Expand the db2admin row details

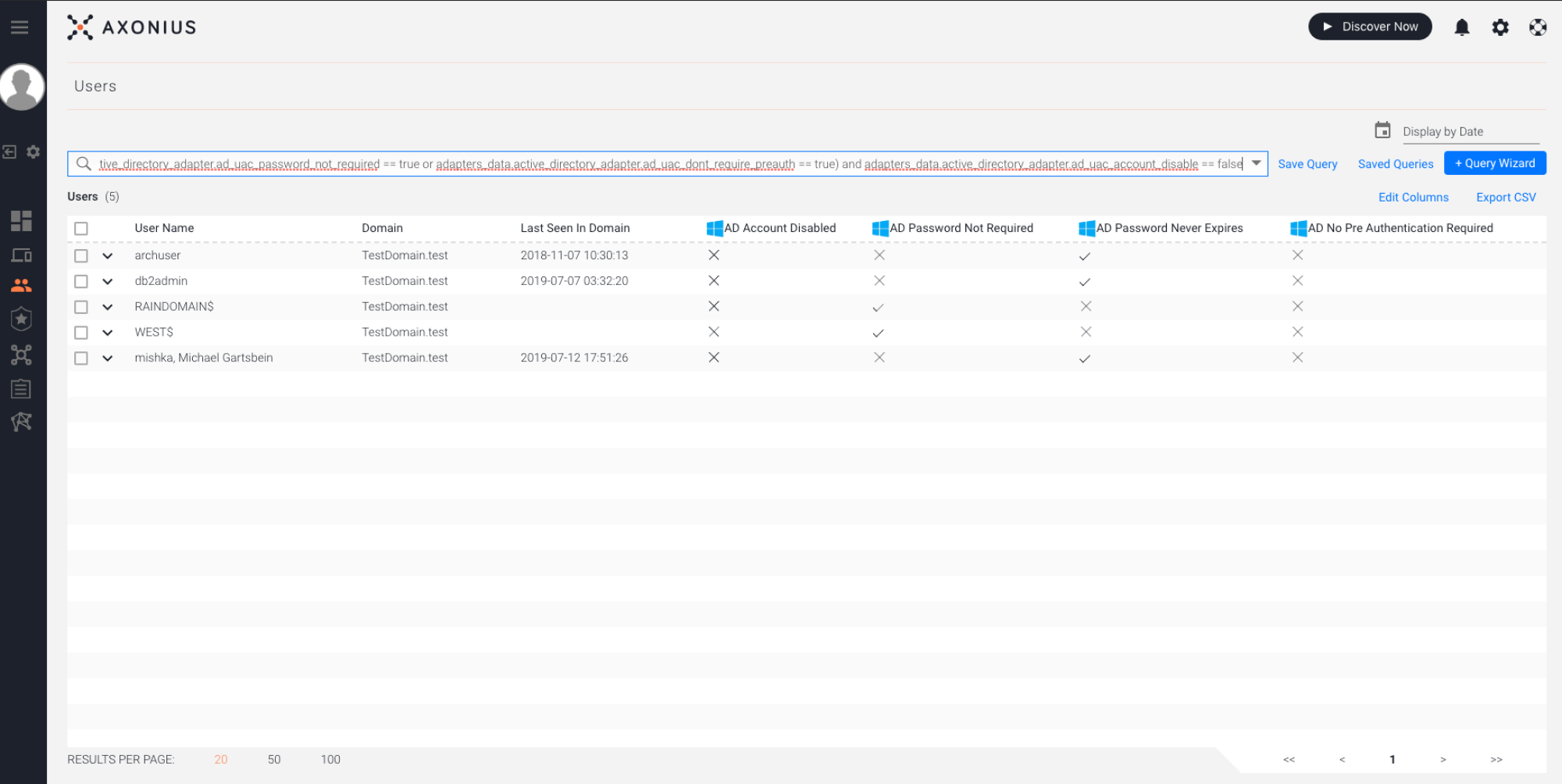tap(108, 282)
